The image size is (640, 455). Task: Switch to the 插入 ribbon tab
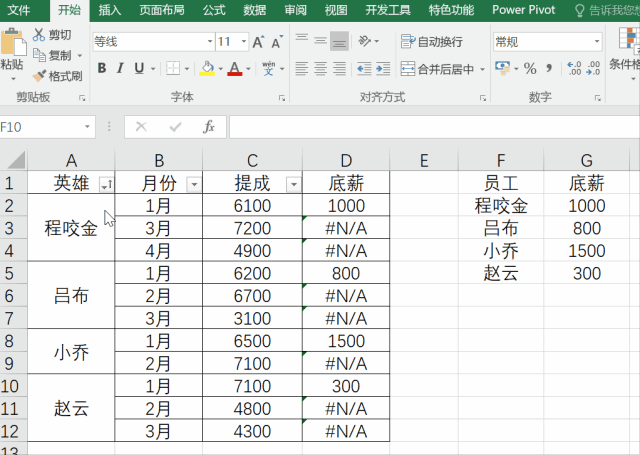point(110,10)
